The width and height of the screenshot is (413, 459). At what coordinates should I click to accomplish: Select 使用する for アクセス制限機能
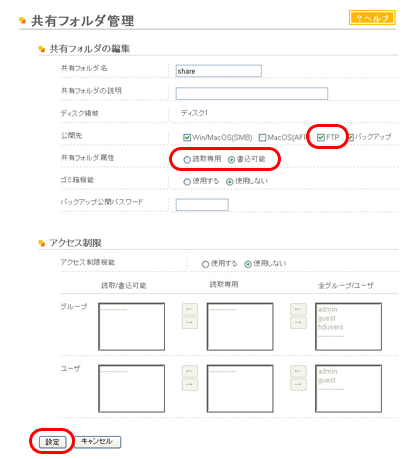[205, 264]
